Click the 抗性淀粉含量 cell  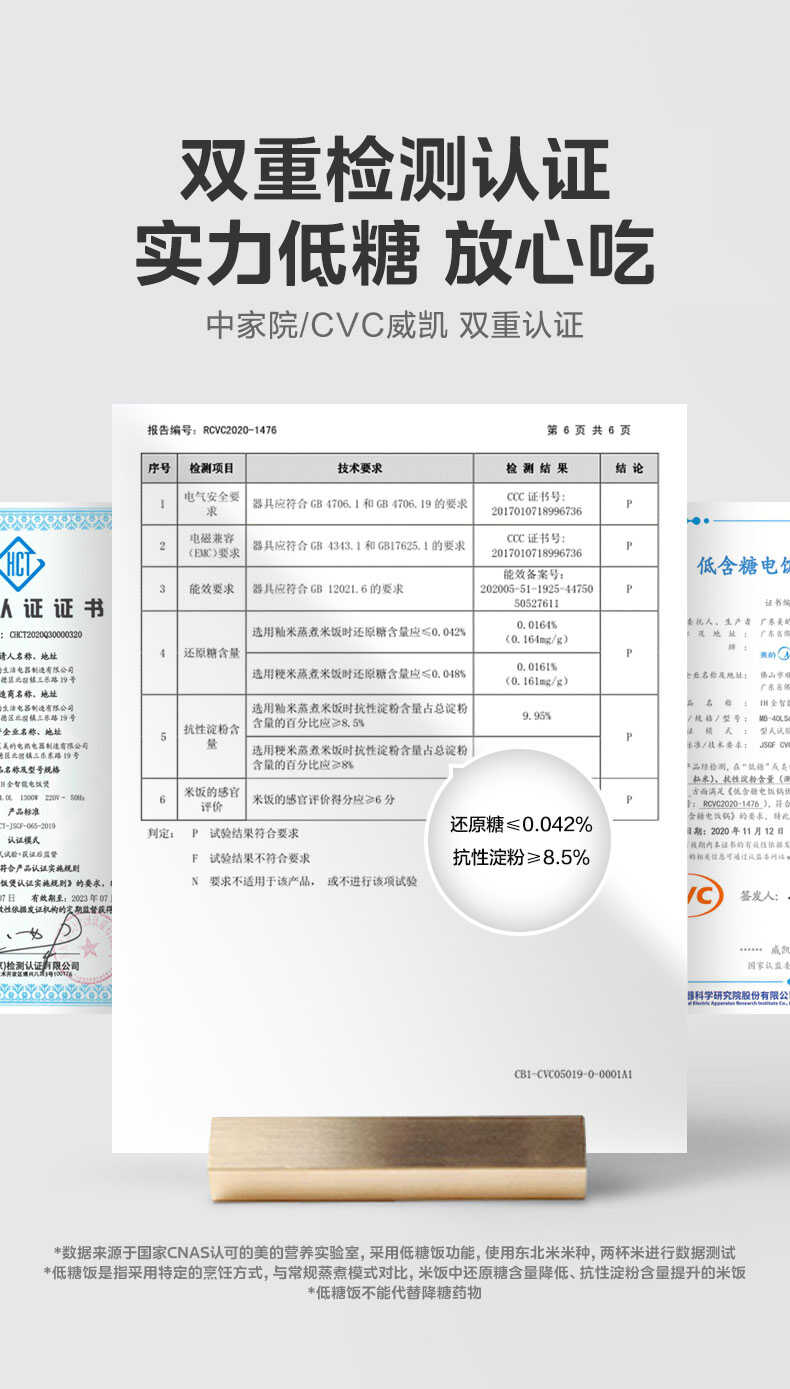pos(212,736)
